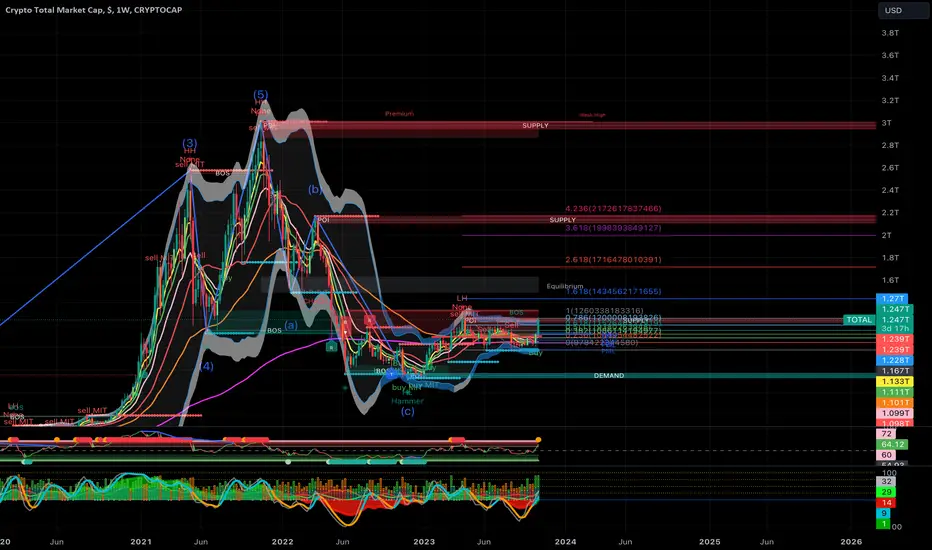Click the blue 1.27T price tag
The height and width of the screenshot is (550, 932).
(893, 298)
